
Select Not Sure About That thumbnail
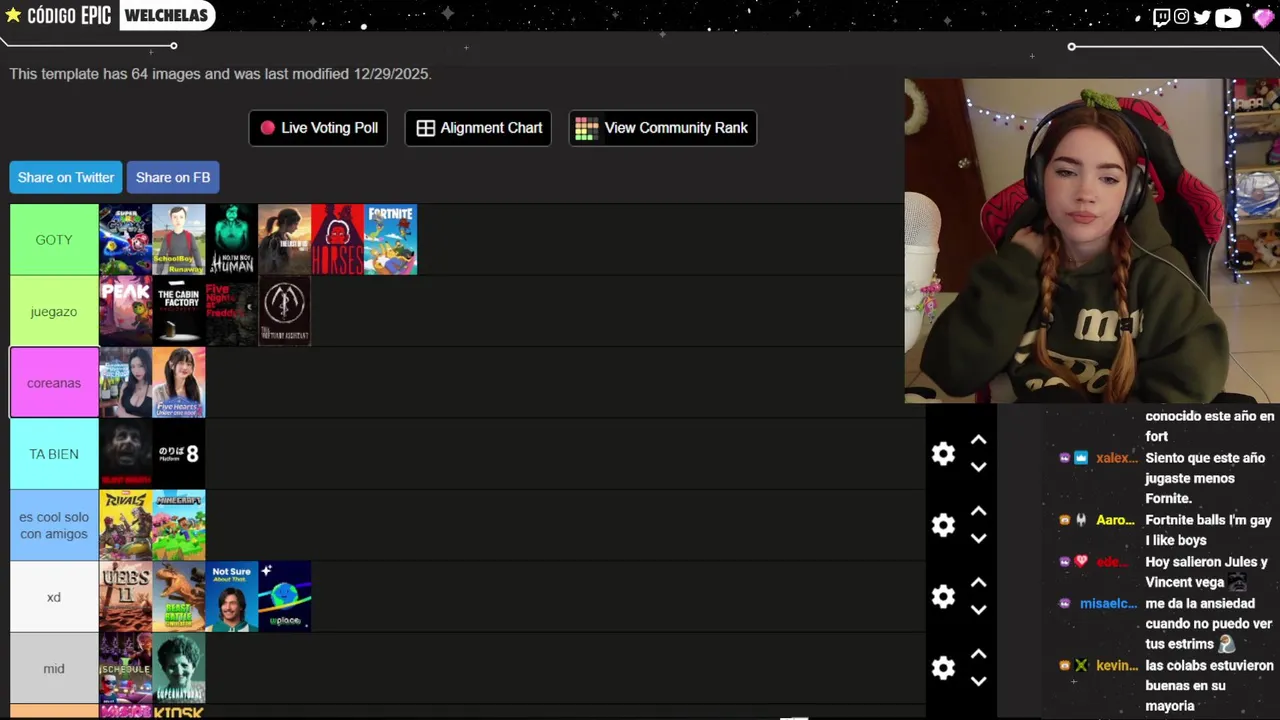231,597
